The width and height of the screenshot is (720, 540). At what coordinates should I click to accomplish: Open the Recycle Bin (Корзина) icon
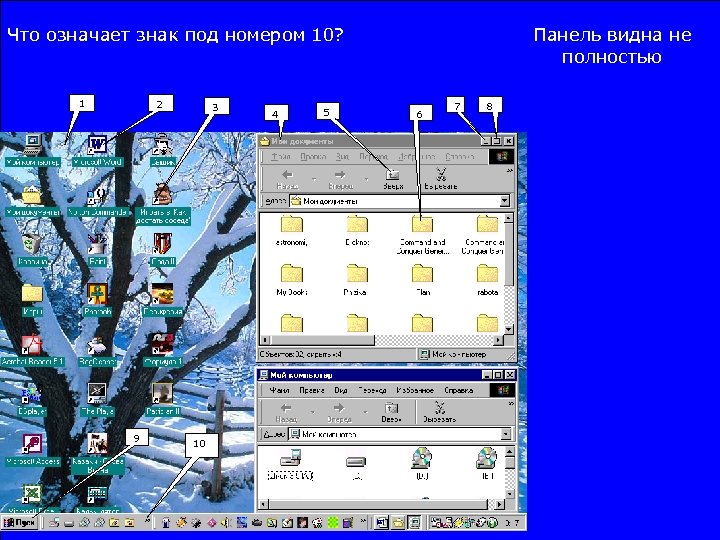(x=33, y=250)
